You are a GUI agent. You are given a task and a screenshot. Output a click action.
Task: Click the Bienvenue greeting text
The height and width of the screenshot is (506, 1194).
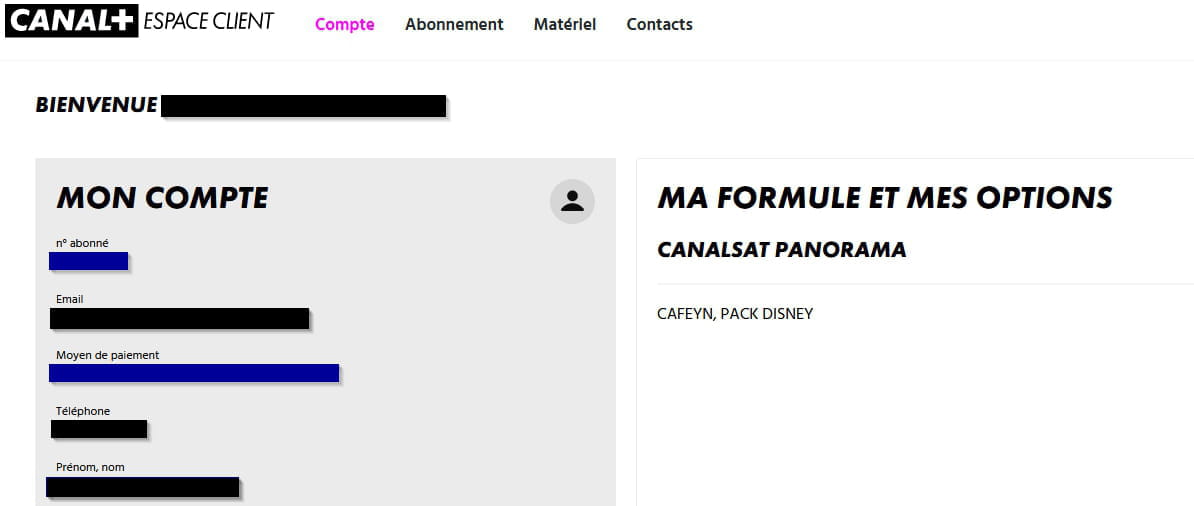[x=97, y=105]
